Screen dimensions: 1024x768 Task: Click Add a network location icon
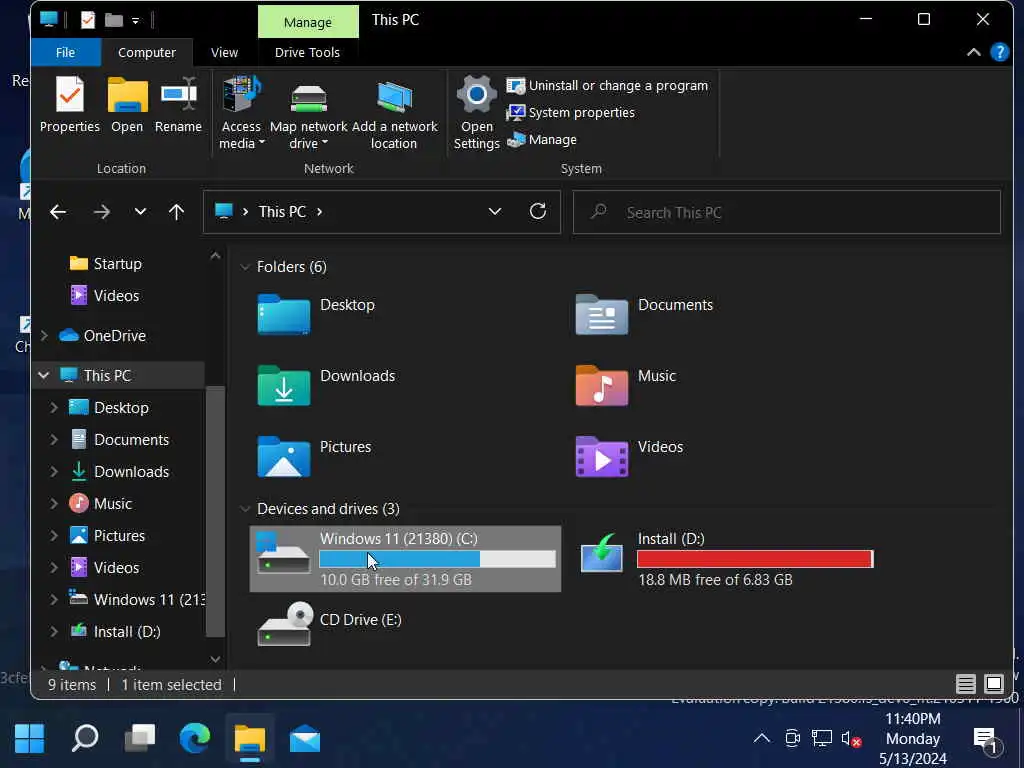394,96
